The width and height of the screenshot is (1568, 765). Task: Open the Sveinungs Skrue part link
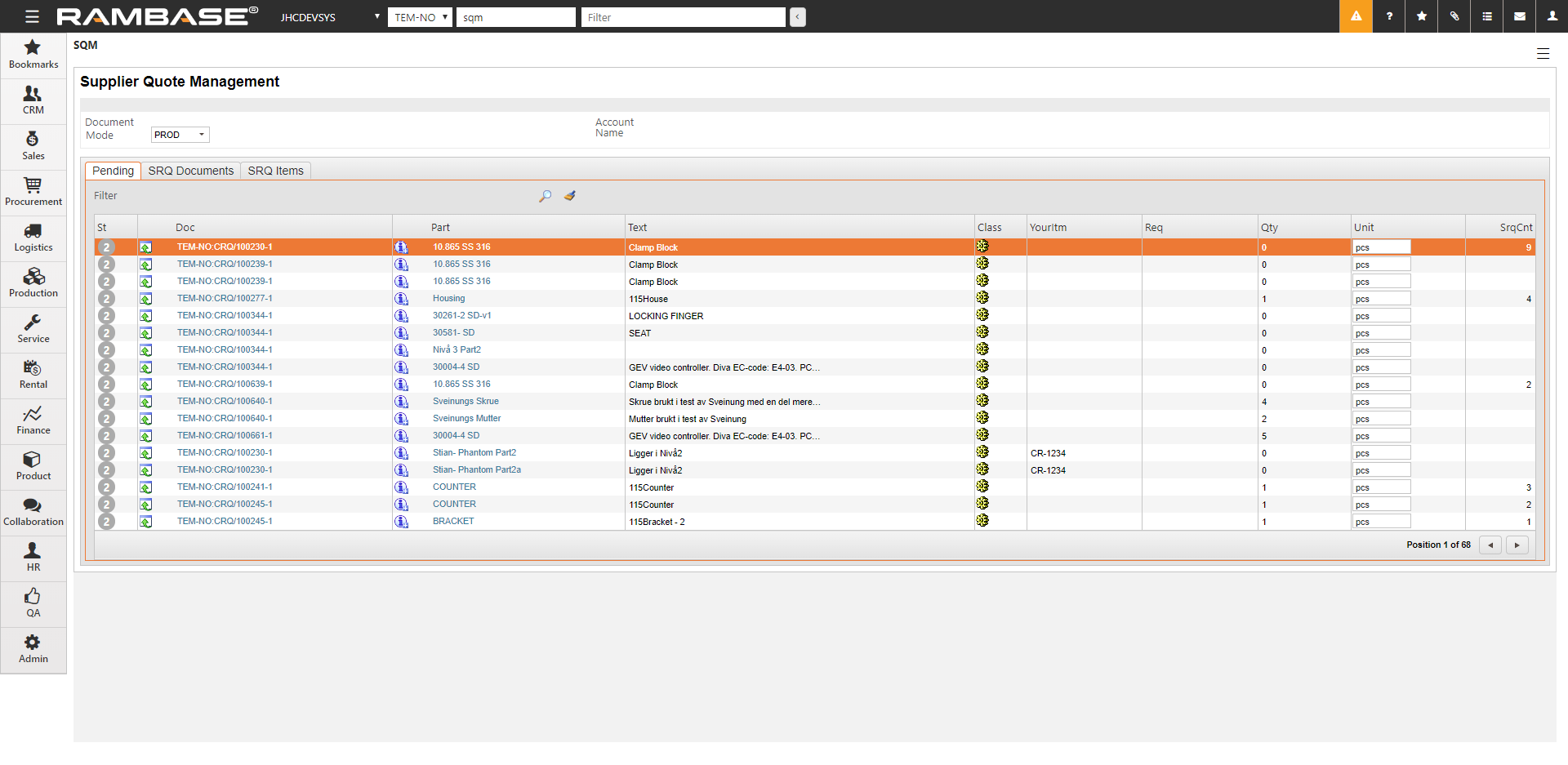click(465, 402)
